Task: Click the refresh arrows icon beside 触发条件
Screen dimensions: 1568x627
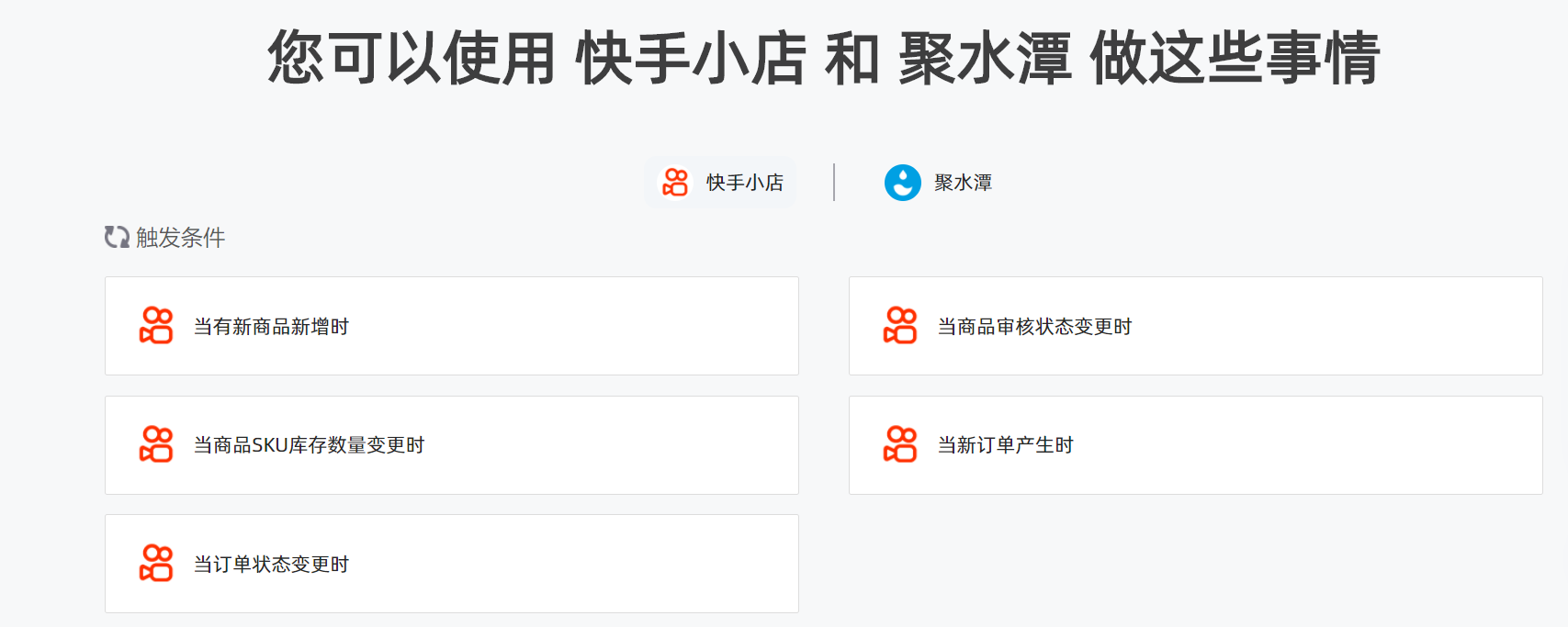Action: pyautogui.click(x=117, y=238)
